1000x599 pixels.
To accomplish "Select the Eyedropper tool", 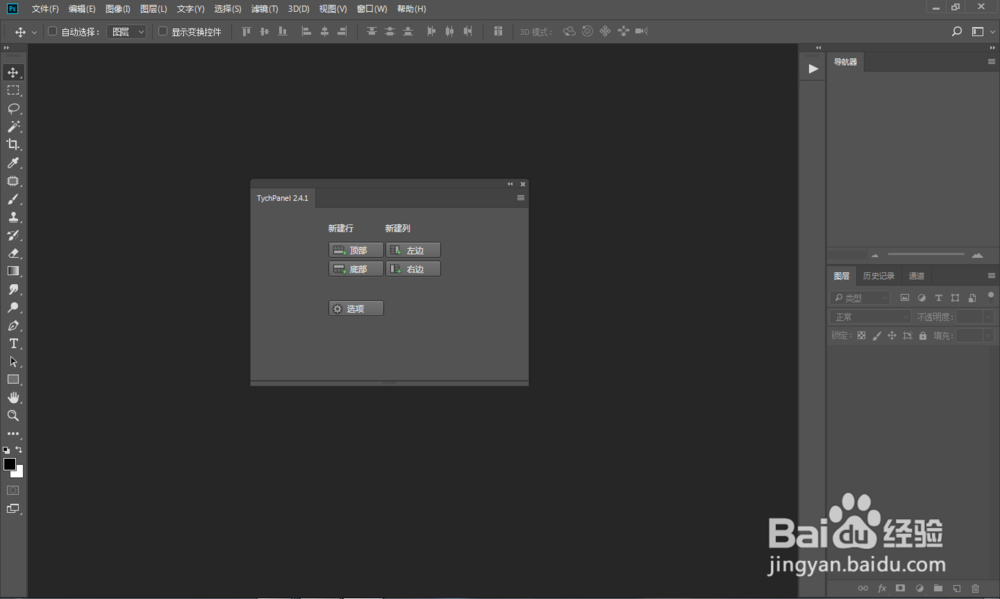I will click(13, 163).
